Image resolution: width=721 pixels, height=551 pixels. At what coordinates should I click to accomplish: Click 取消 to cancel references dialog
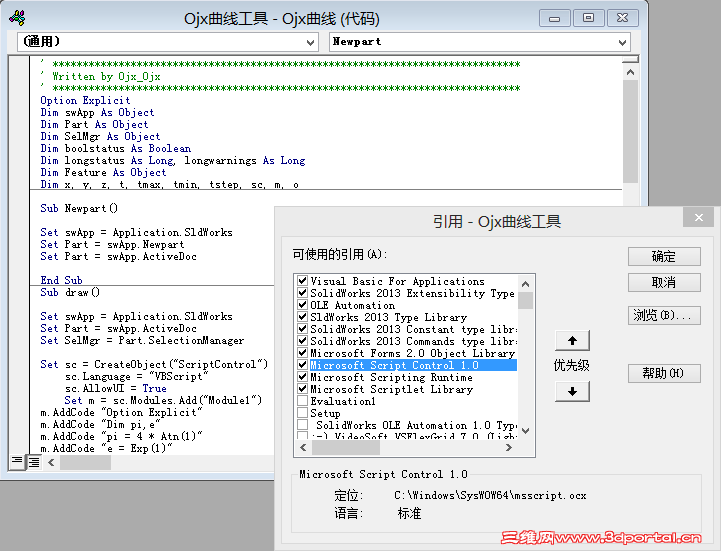tap(664, 282)
